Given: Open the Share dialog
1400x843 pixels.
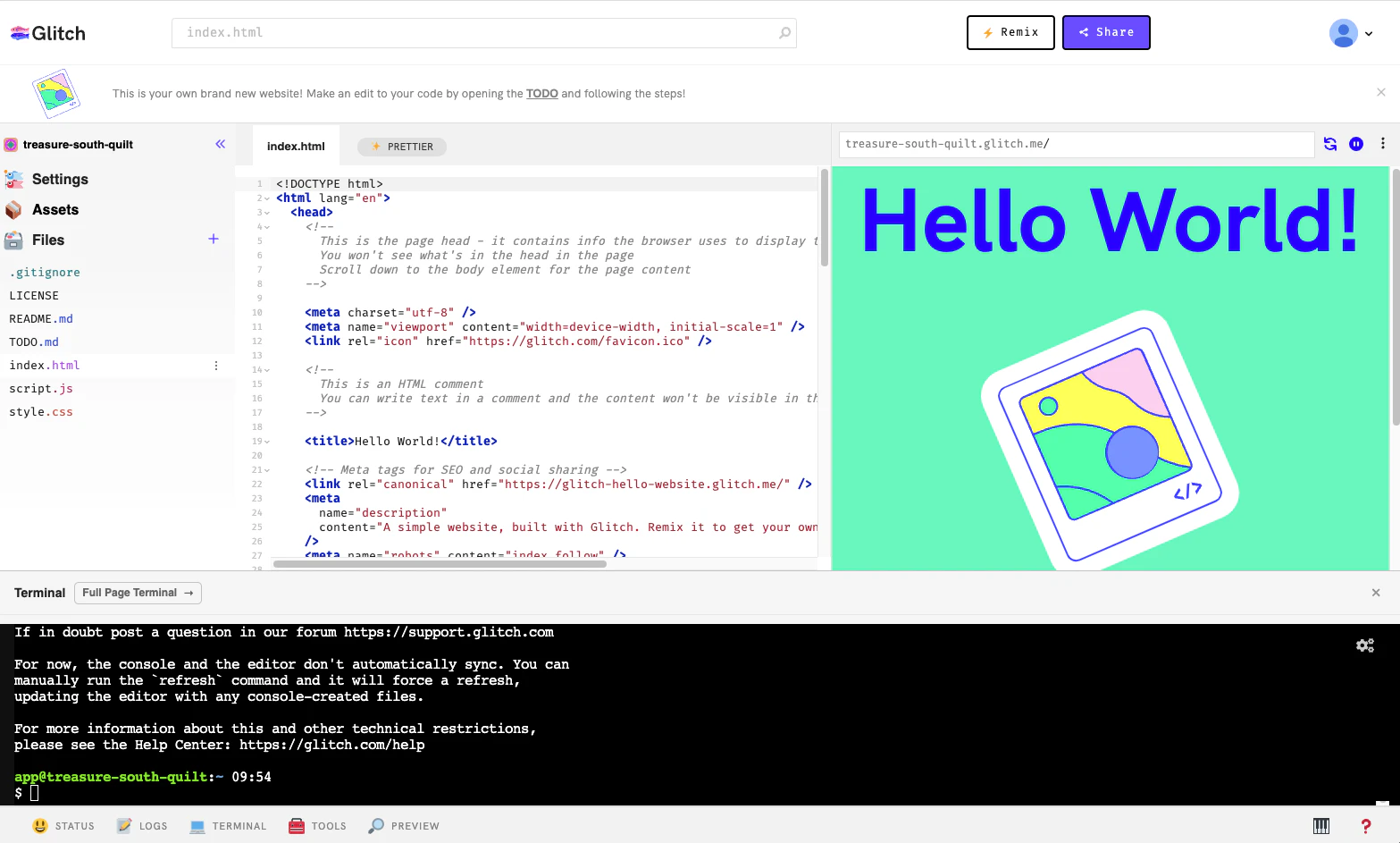Looking at the screenshot, I should (x=1106, y=32).
